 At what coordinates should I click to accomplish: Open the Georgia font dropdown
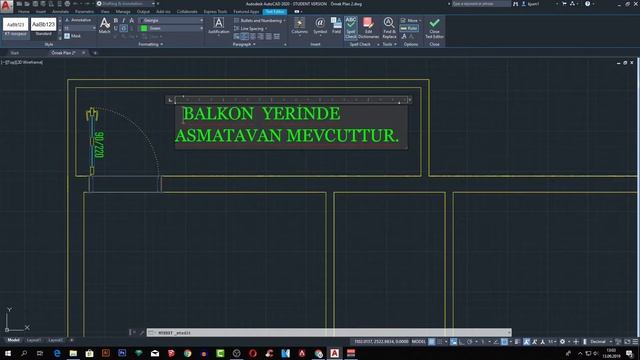pyautogui.click(x=171, y=20)
